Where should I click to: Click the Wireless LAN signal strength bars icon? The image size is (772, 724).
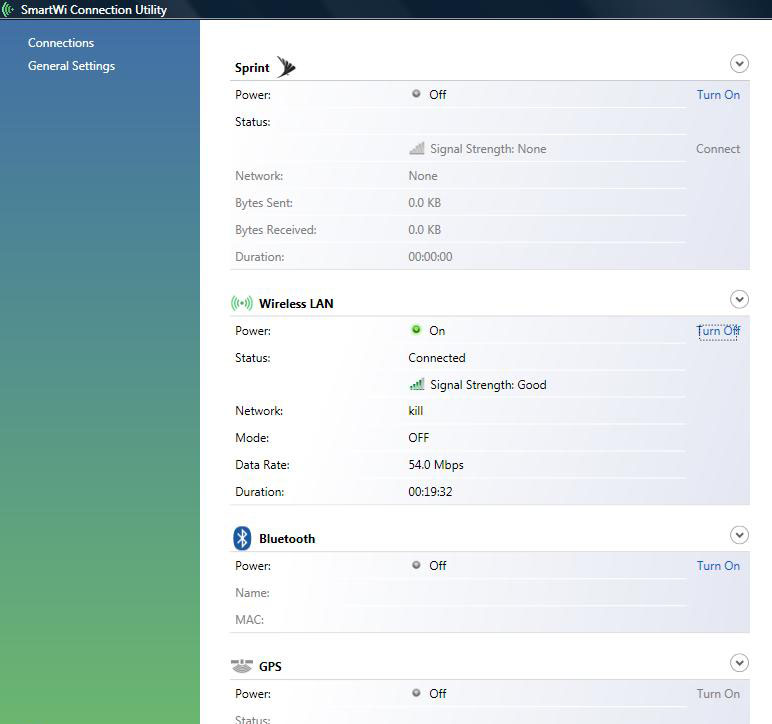417,384
